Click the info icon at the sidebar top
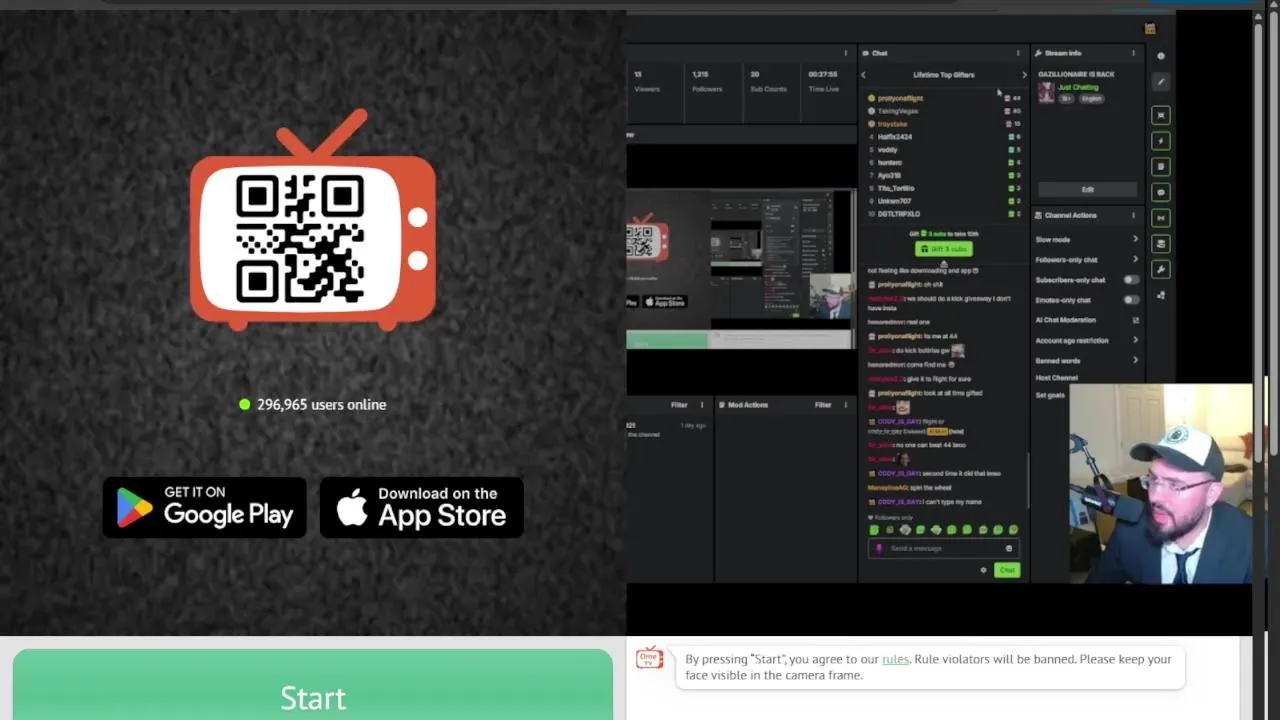Viewport: 1280px width, 720px height. [x=1161, y=56]
